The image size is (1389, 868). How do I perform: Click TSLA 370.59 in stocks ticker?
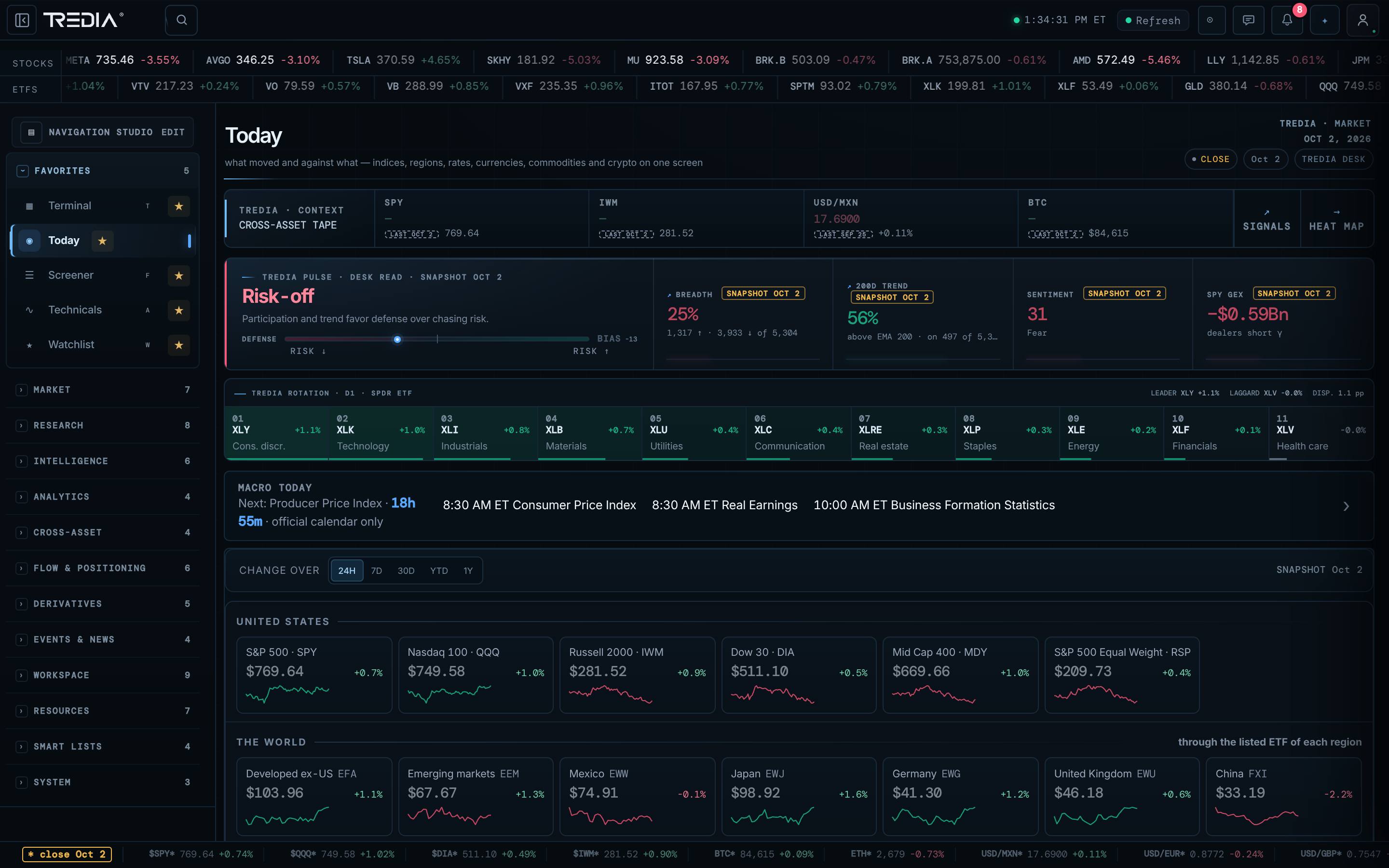[403, 60]
